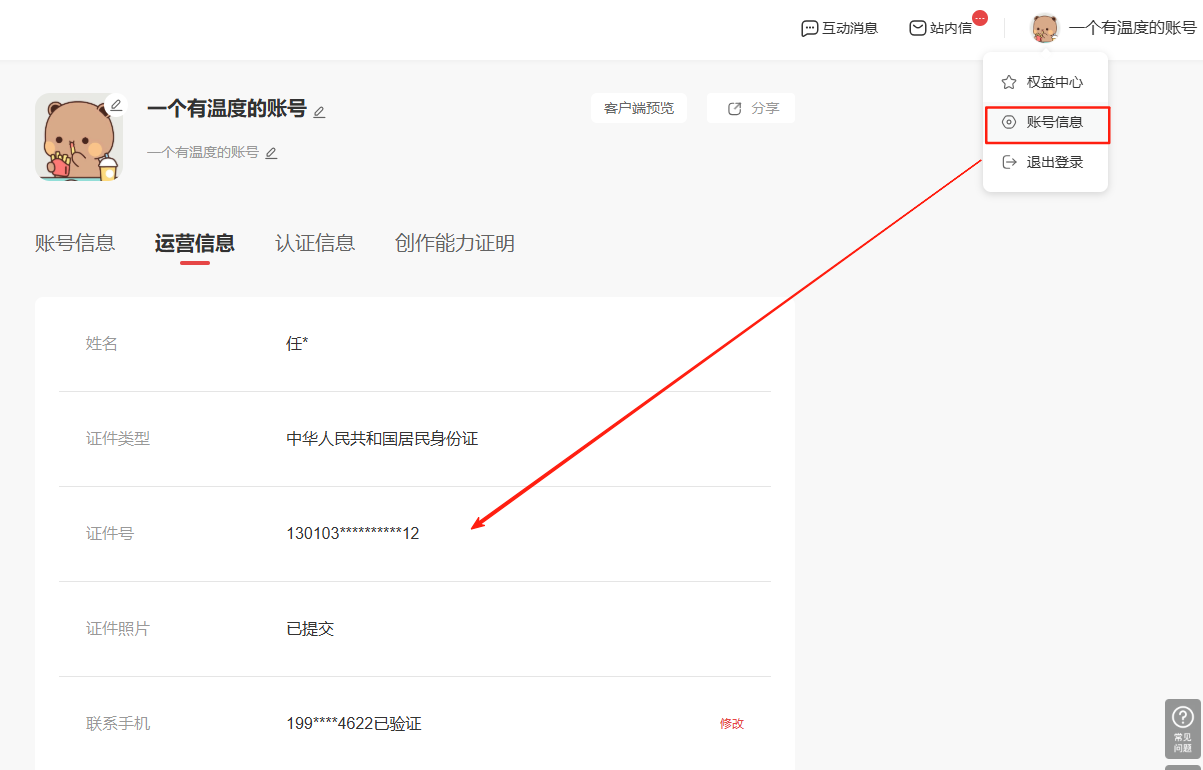Open the 站内信 mail envelope icon
This screenshot has height=770, width=1203.
coord(917,29)
